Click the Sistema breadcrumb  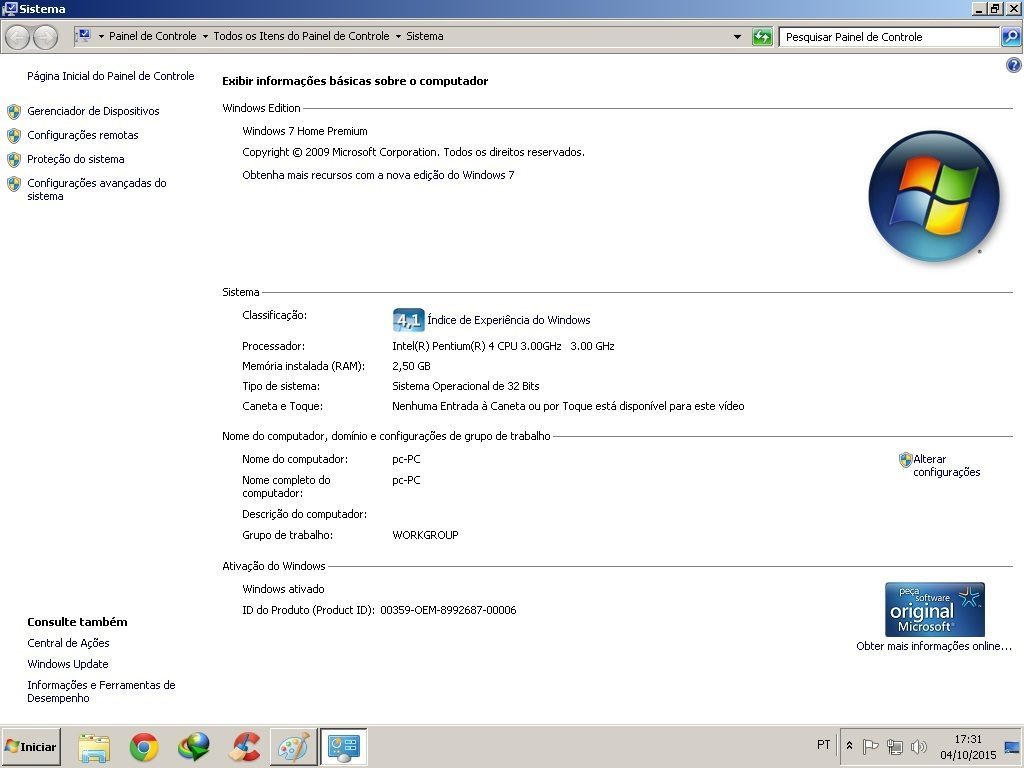pos(424,37)
